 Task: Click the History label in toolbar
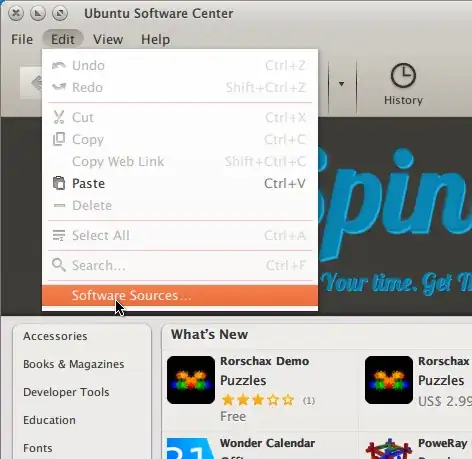click(x=403, y=100)
